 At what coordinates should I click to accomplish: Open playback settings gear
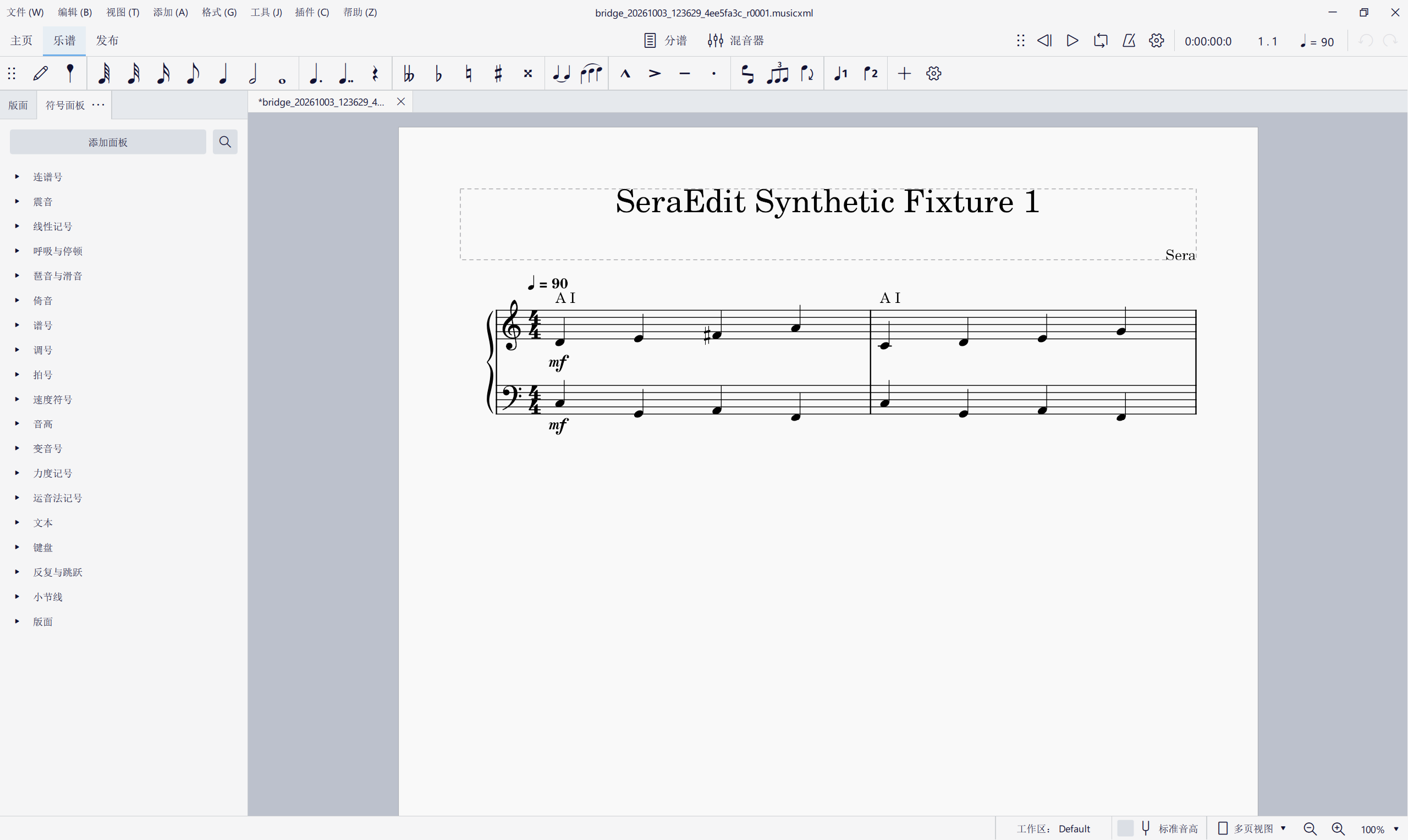tap(1157, 41)
